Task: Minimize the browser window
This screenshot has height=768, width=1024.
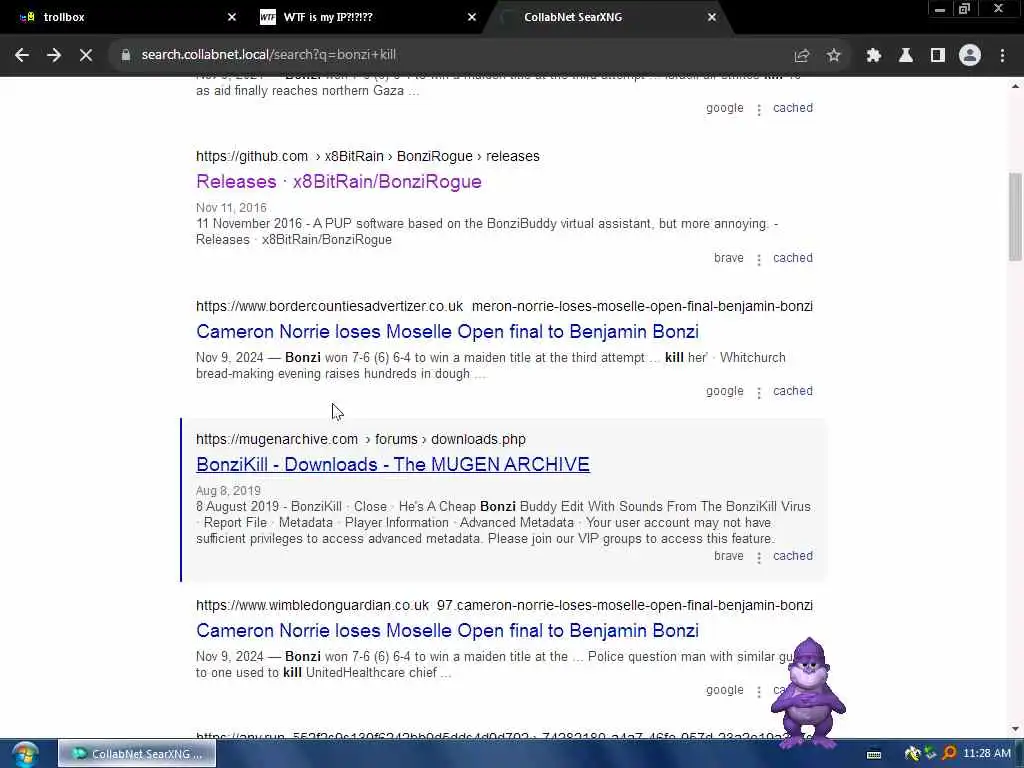Action: coord(940,9)
